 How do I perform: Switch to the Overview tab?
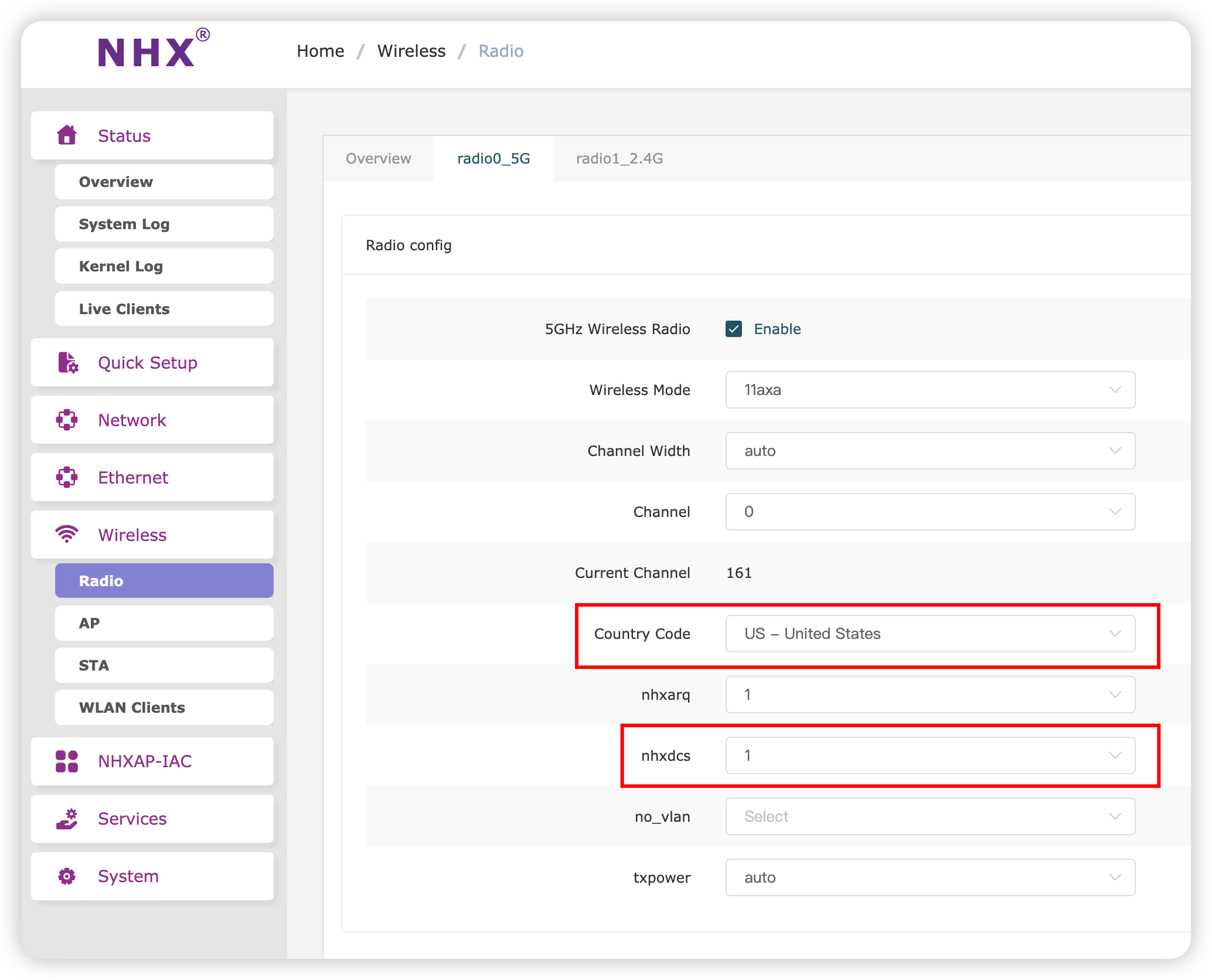click(378, 159)
